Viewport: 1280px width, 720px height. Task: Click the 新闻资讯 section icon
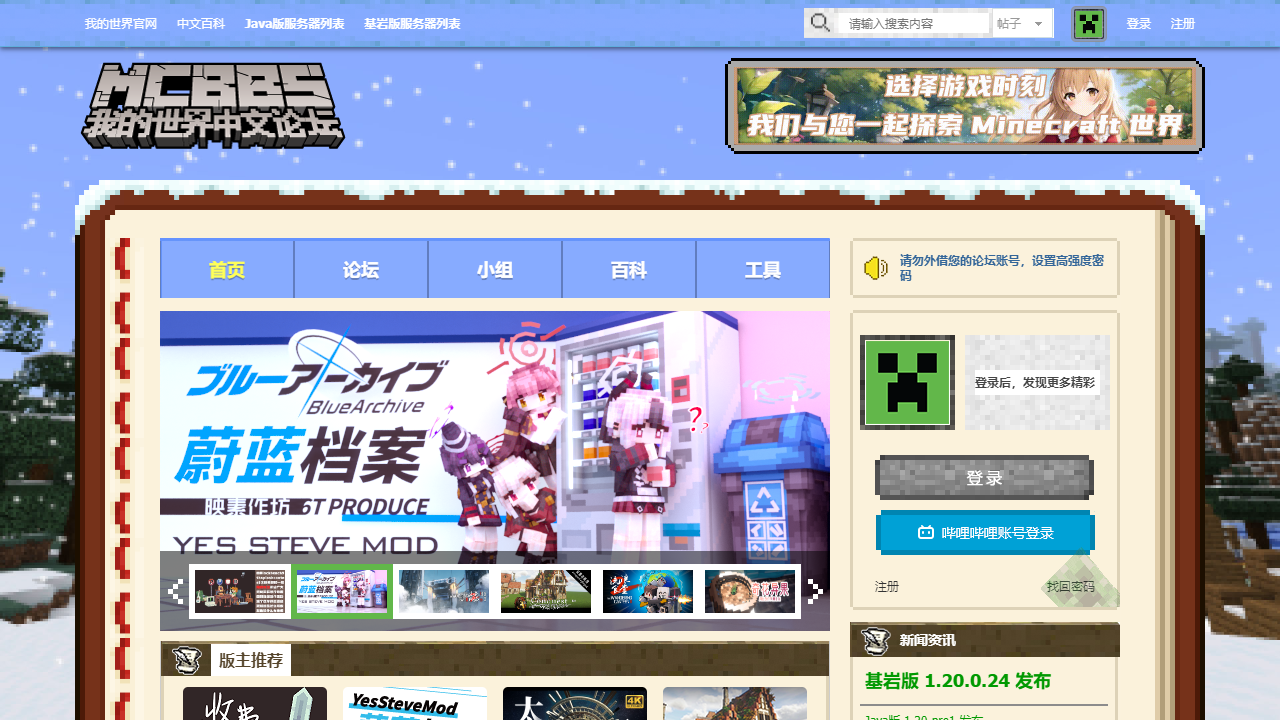coord(876,640)
